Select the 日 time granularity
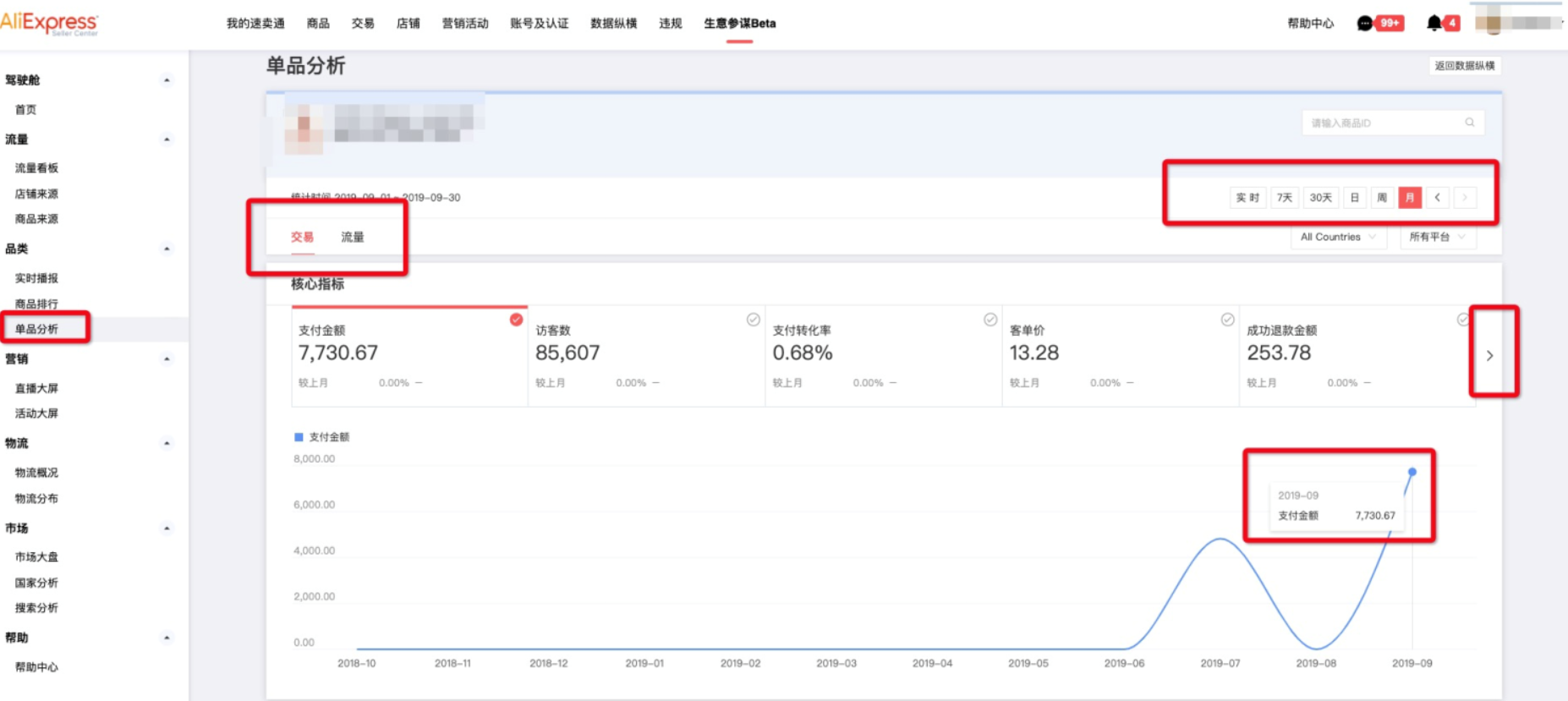 click(1354, 198)
